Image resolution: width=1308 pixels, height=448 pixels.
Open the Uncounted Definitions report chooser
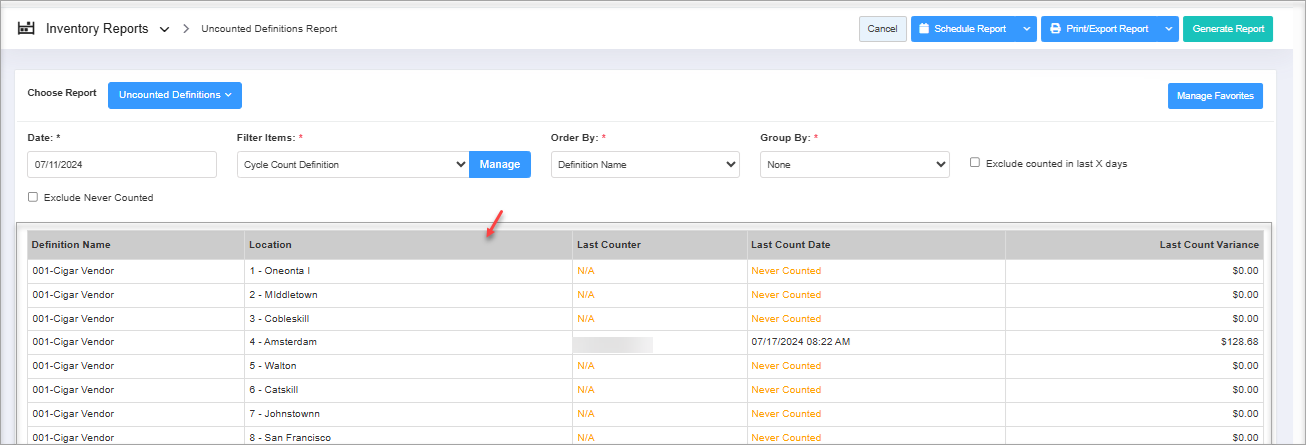(x=175, y=95)
